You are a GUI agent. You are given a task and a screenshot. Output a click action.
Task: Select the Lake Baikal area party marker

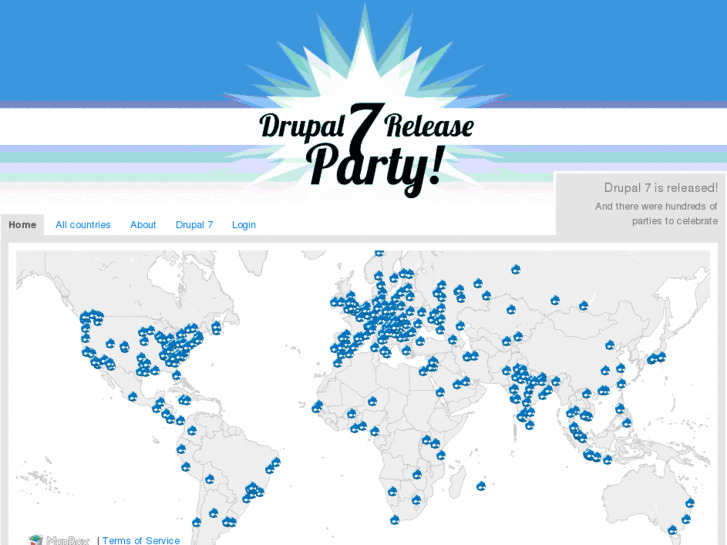[583, 306]
